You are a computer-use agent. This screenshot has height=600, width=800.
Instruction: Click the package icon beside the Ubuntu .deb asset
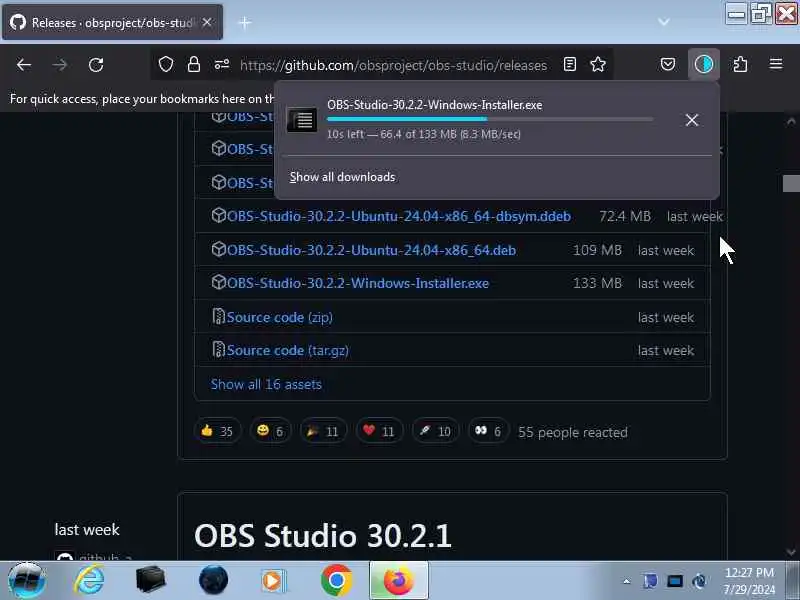click(x=219, y=249)
